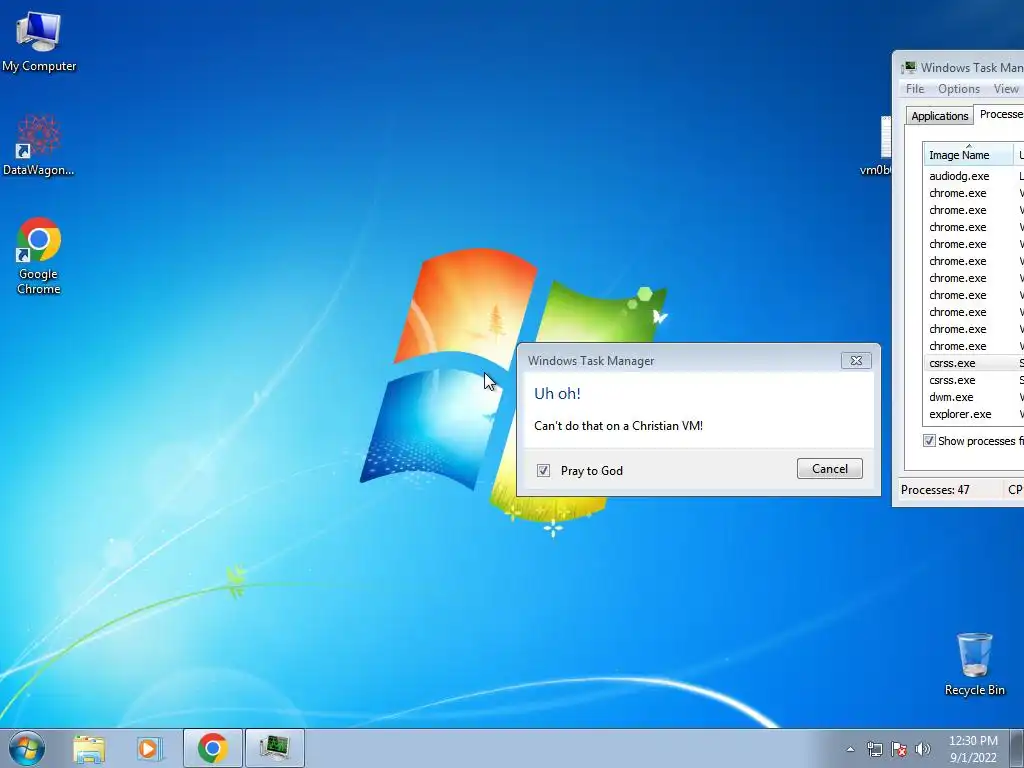Select the DataWagon desktop shortcut
This screenshot has height=768, width=1024.
click(x=39, y=145)
